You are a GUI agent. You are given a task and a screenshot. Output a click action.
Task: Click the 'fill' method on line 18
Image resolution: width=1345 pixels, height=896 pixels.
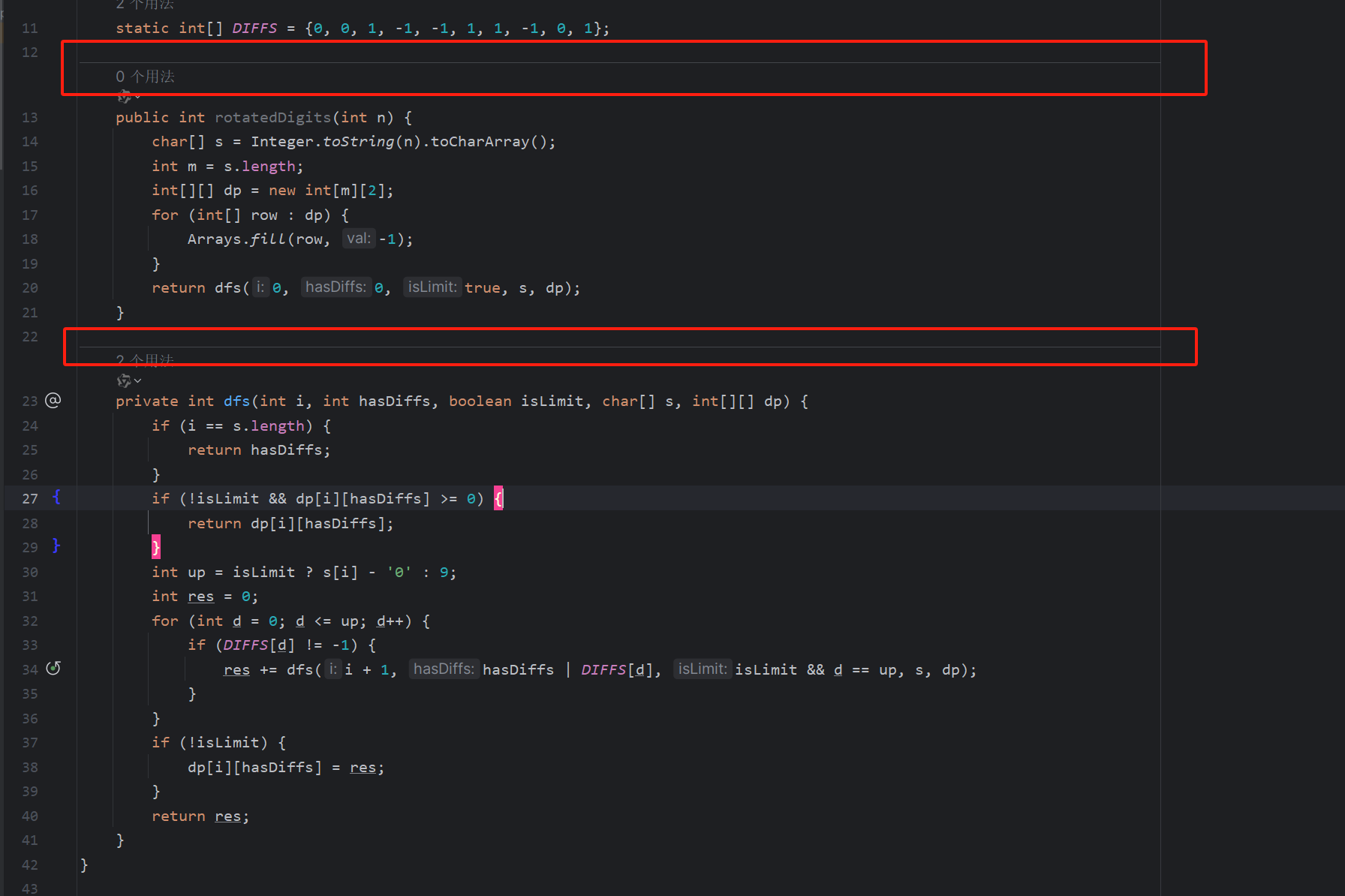268,239
